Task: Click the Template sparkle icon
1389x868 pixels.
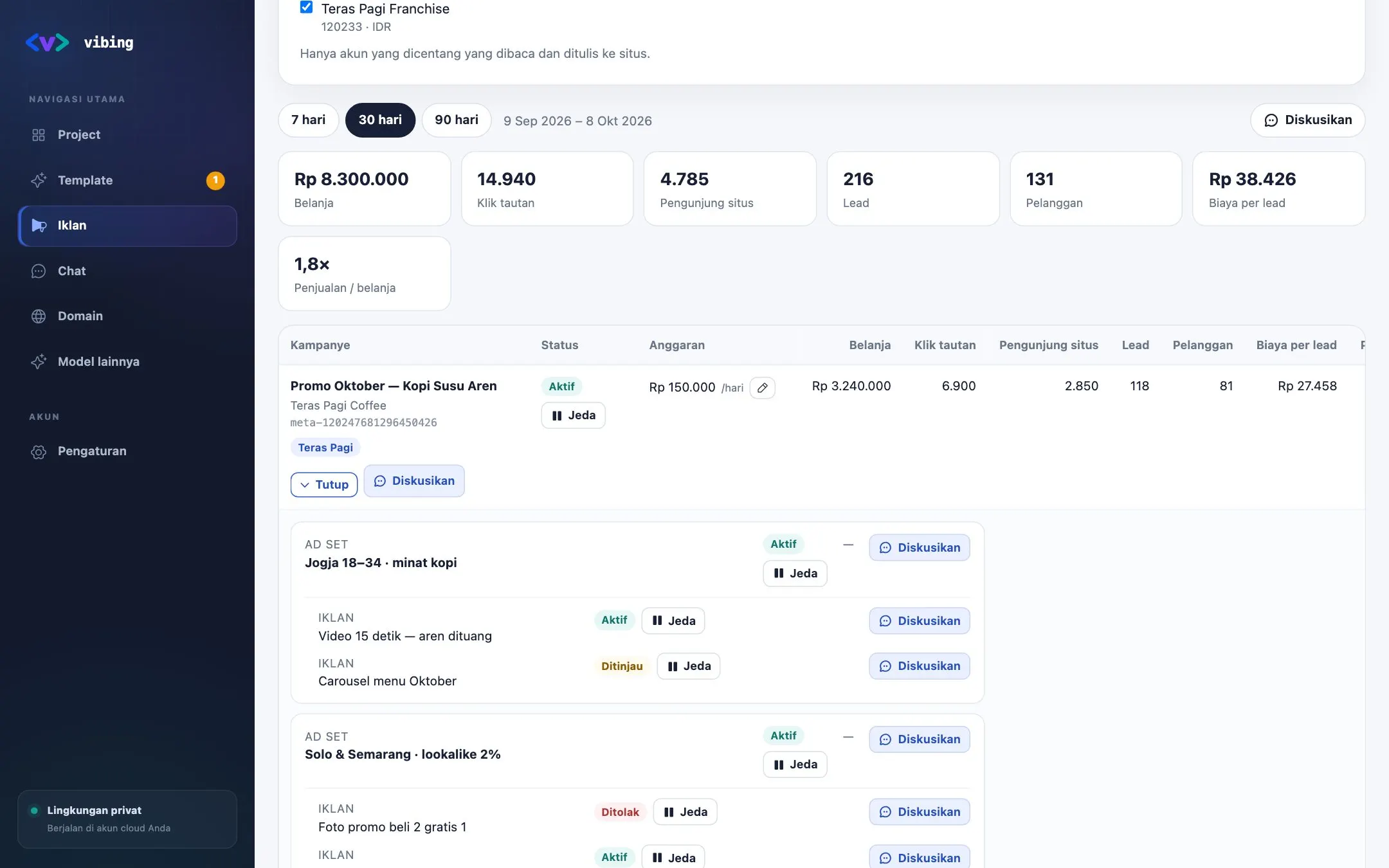Action: tap(39, 181)
